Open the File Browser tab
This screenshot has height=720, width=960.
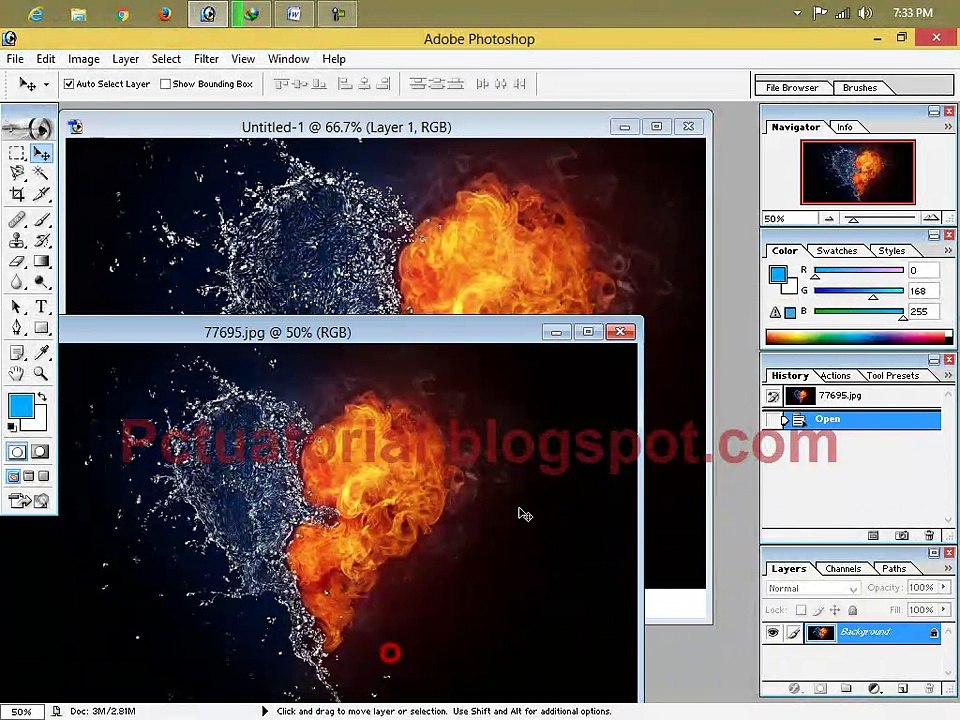pos(792,88)
